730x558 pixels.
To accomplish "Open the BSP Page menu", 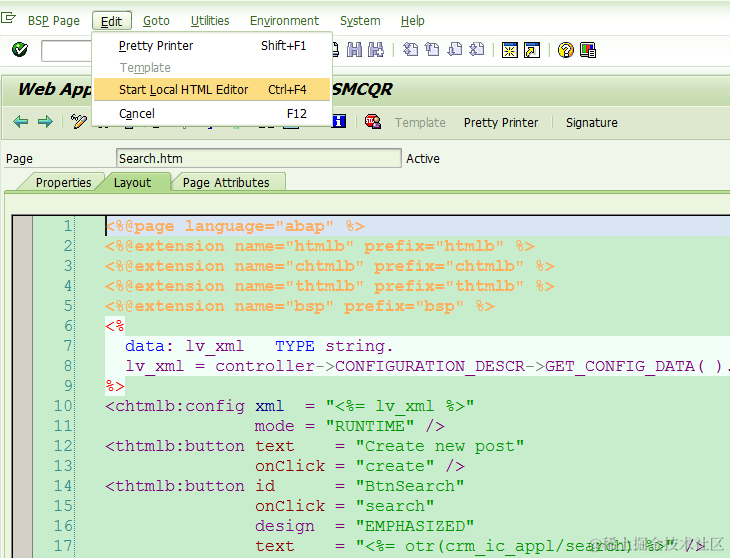I will pos(54,21).
